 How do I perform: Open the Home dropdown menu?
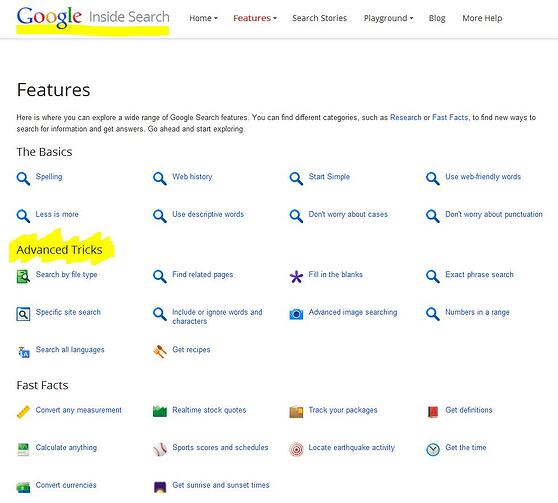[203, 18]
